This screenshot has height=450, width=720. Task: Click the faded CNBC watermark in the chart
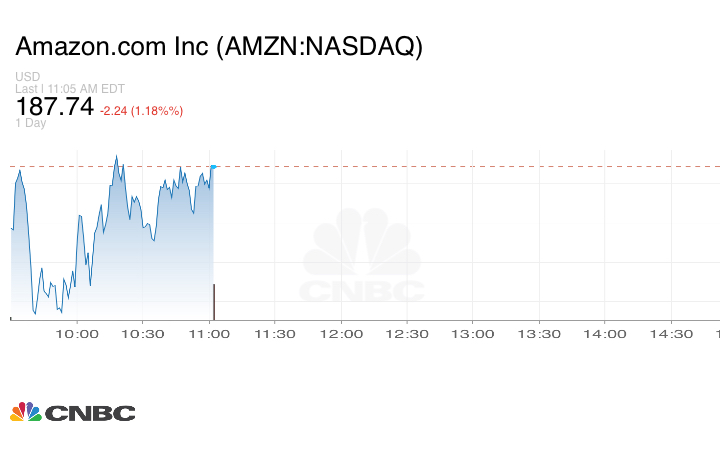pos(362,258)
